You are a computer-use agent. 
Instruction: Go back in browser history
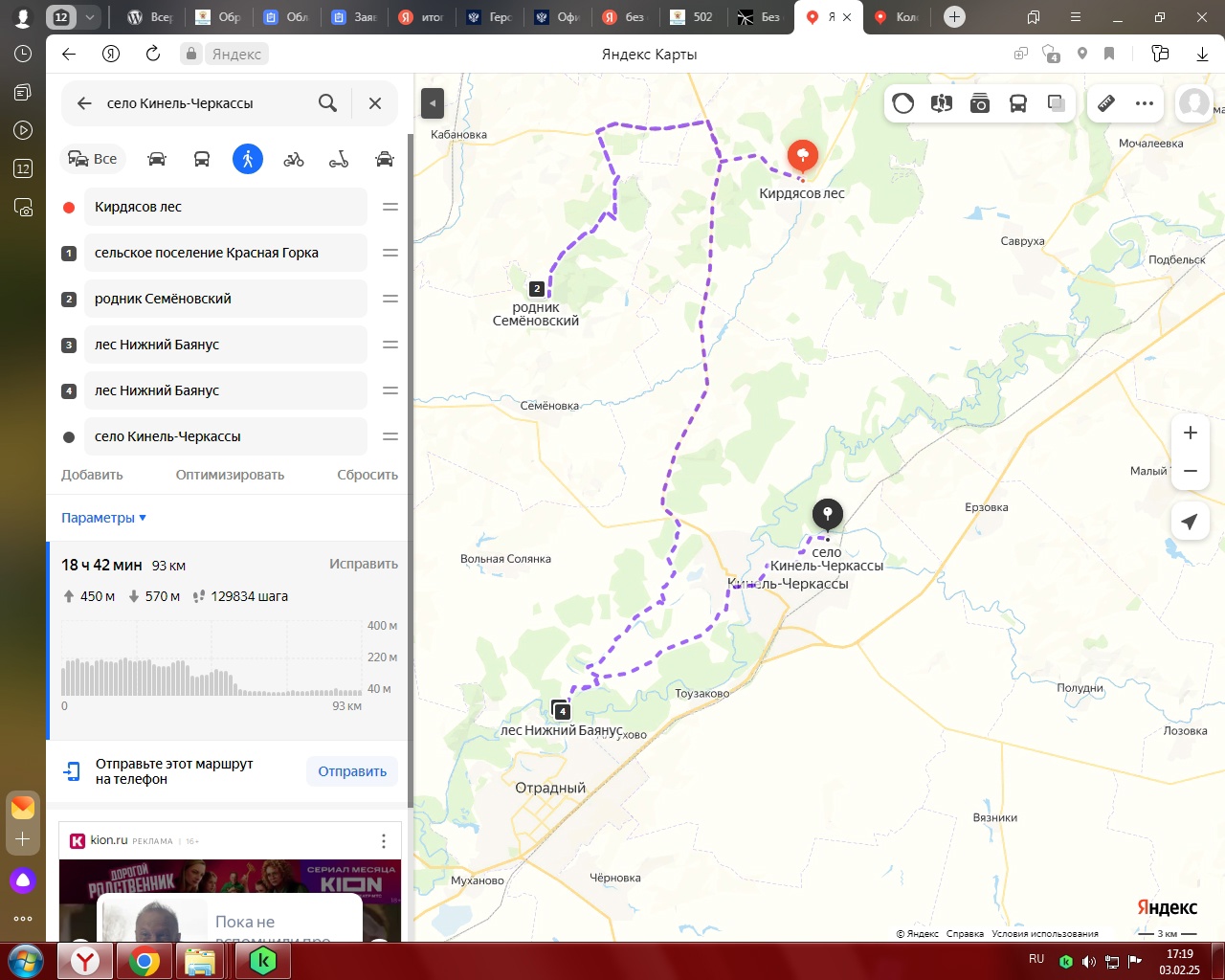pos(69,54)
